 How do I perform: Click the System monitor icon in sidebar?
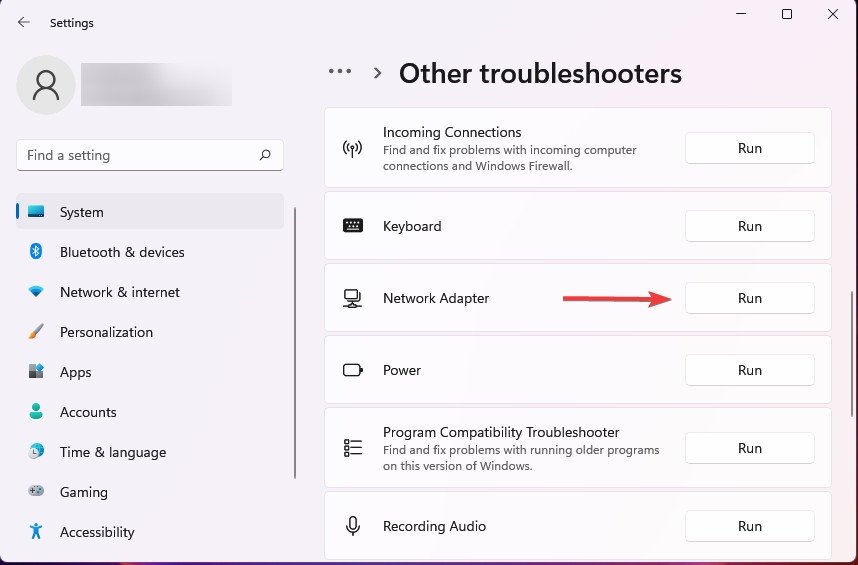pyautogui.click(x=36, y=212)
